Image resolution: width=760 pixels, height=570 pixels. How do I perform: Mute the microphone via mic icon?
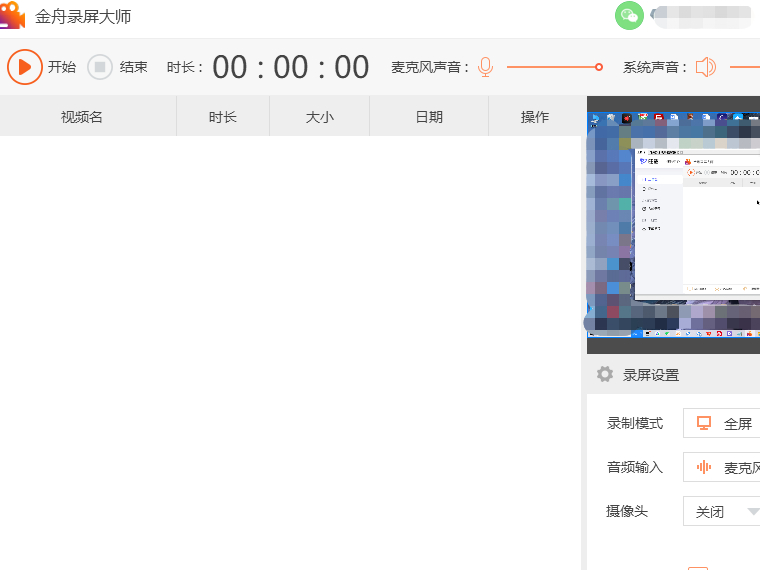(485, 67)
